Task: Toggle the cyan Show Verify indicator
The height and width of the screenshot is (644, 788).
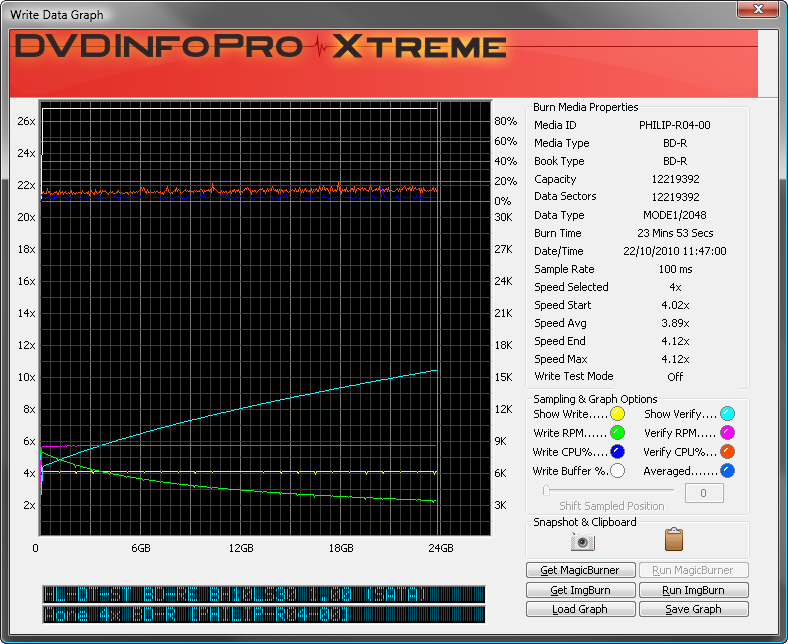Action: (727, 414)
